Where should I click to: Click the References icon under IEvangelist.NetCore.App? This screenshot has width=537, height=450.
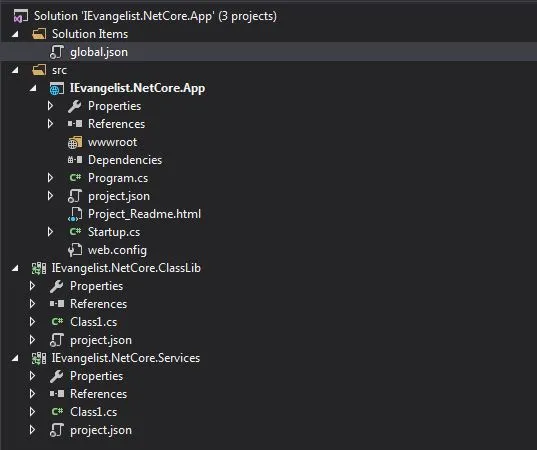pyautogui.click(x=75, y=124)
